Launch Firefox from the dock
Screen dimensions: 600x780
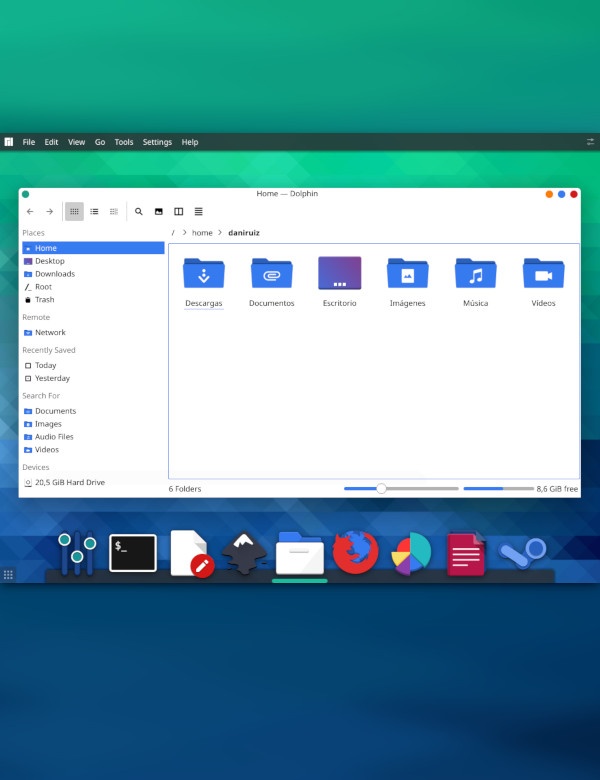(x=355, y=552)
